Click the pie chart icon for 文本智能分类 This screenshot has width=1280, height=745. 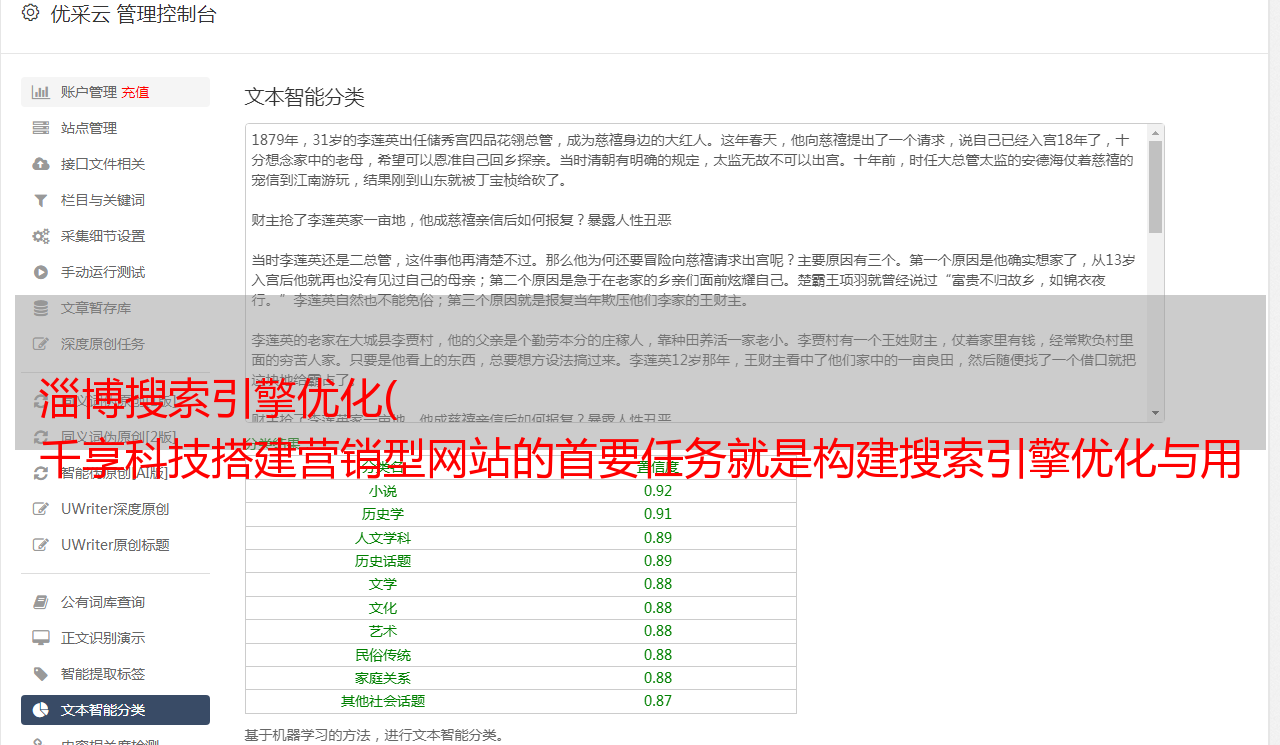click(x=41, y=710)
